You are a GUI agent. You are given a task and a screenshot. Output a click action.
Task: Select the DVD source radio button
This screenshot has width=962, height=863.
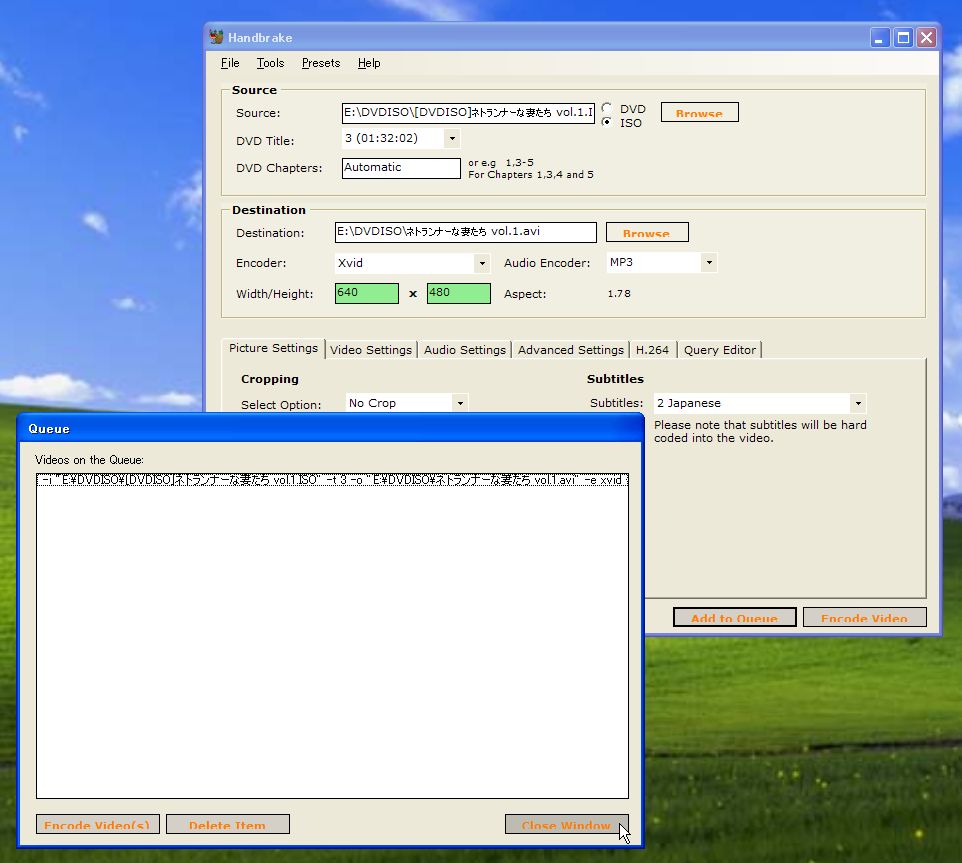click(607, 108)
